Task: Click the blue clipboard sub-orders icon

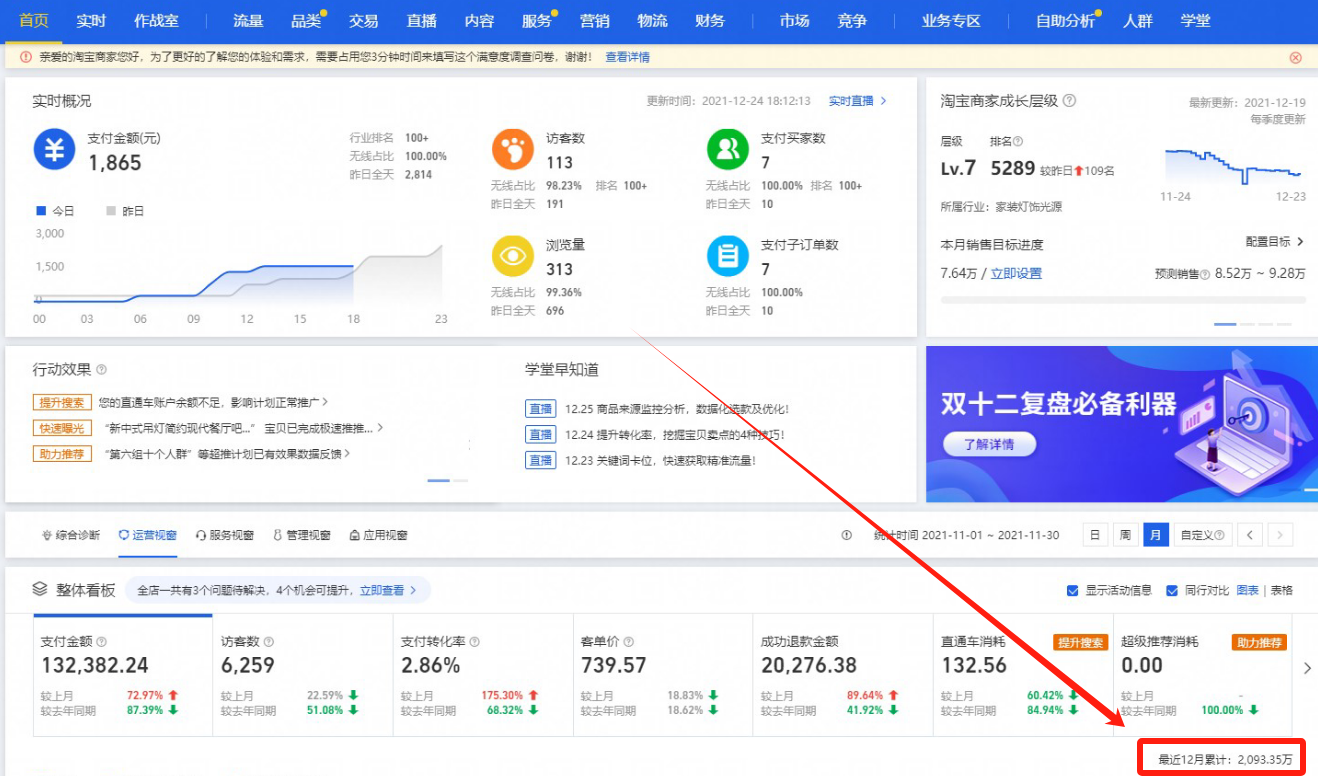Action: (727, 256)
